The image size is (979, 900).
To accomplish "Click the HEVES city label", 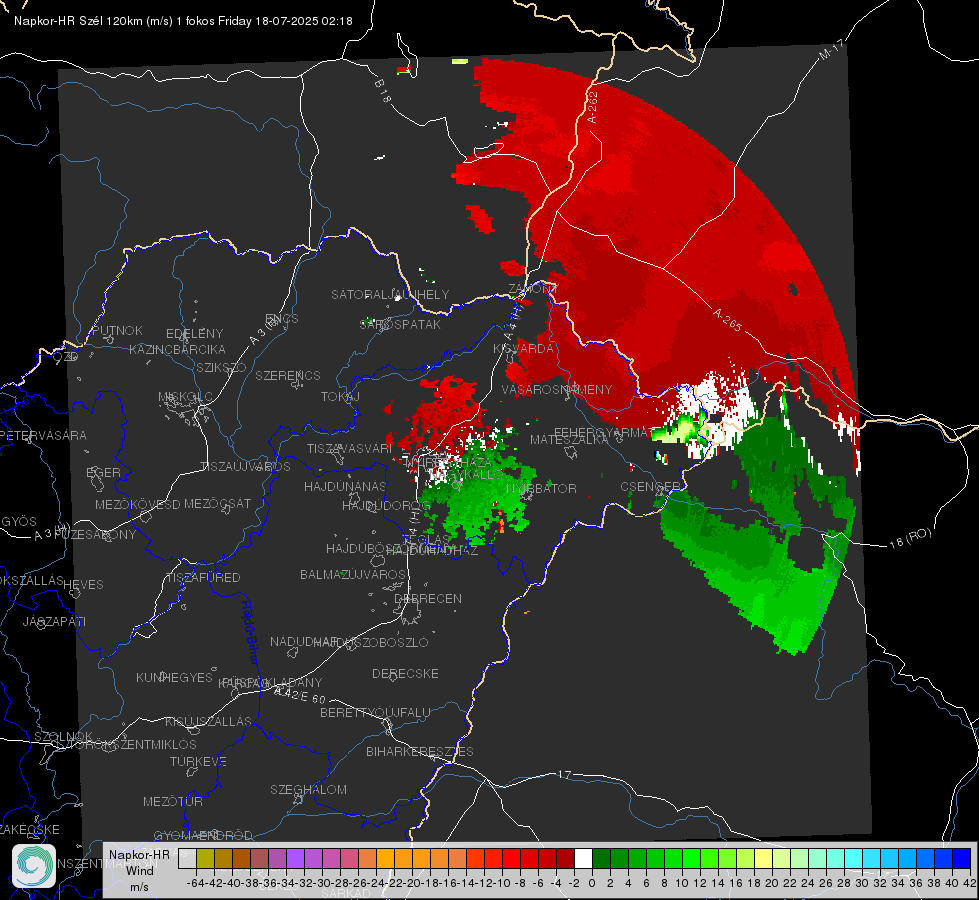I will point(83,585).
